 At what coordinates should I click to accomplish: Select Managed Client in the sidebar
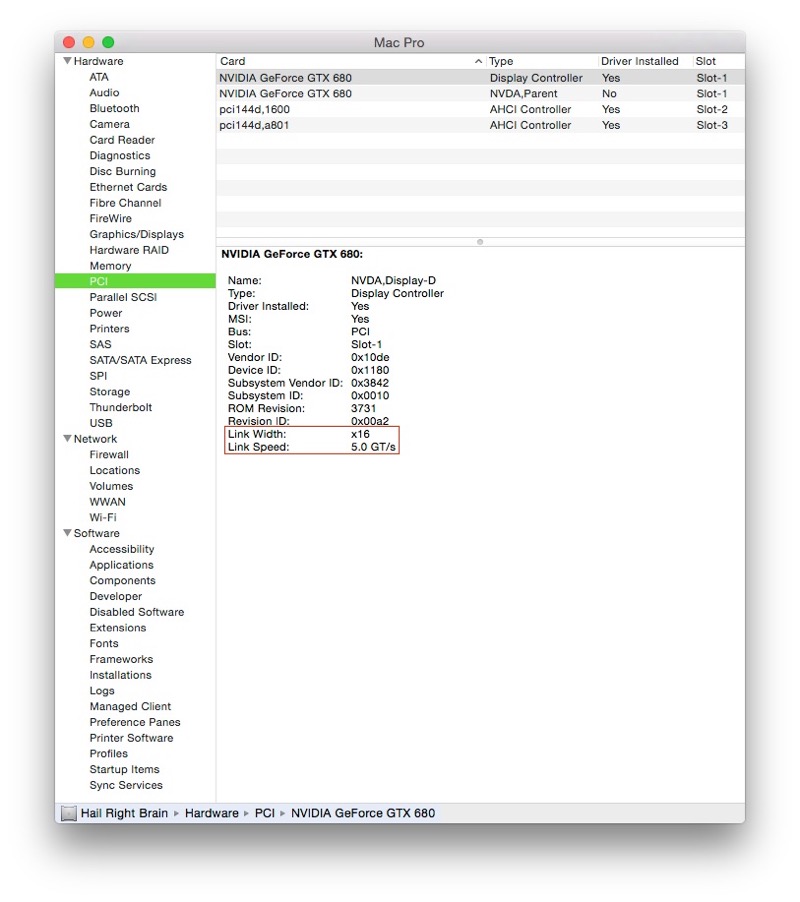point(130,706)
